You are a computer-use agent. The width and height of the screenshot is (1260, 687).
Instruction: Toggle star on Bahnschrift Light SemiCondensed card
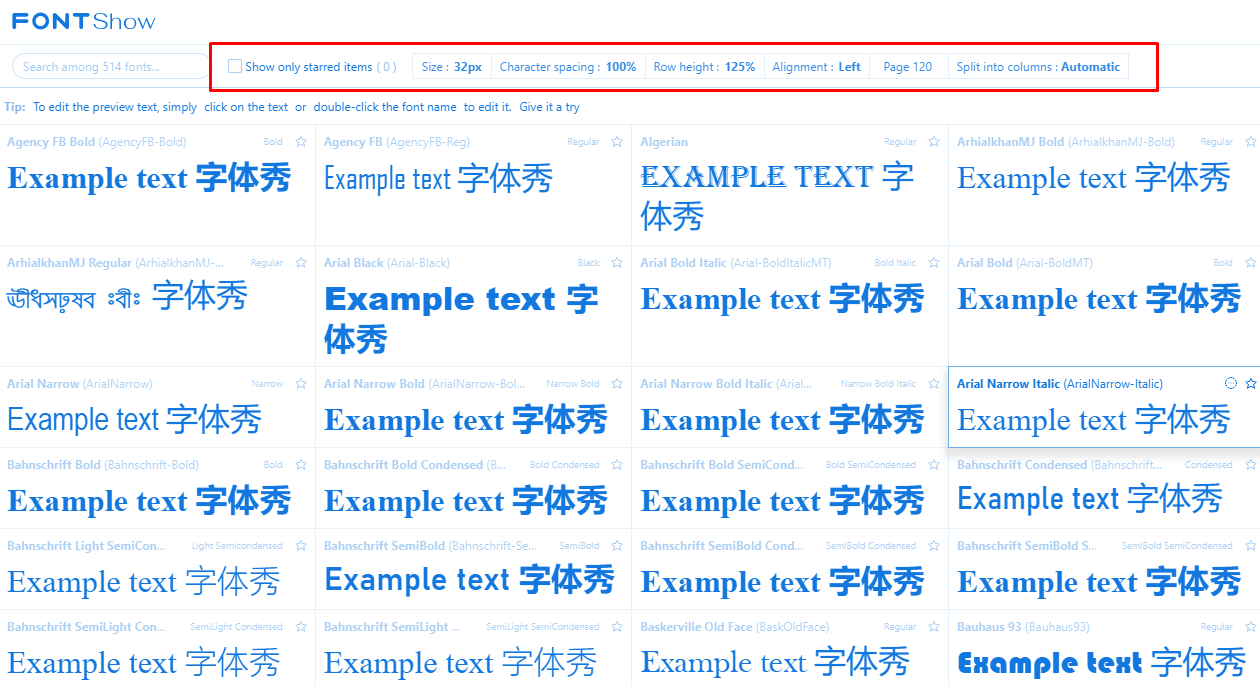point(301,546)
